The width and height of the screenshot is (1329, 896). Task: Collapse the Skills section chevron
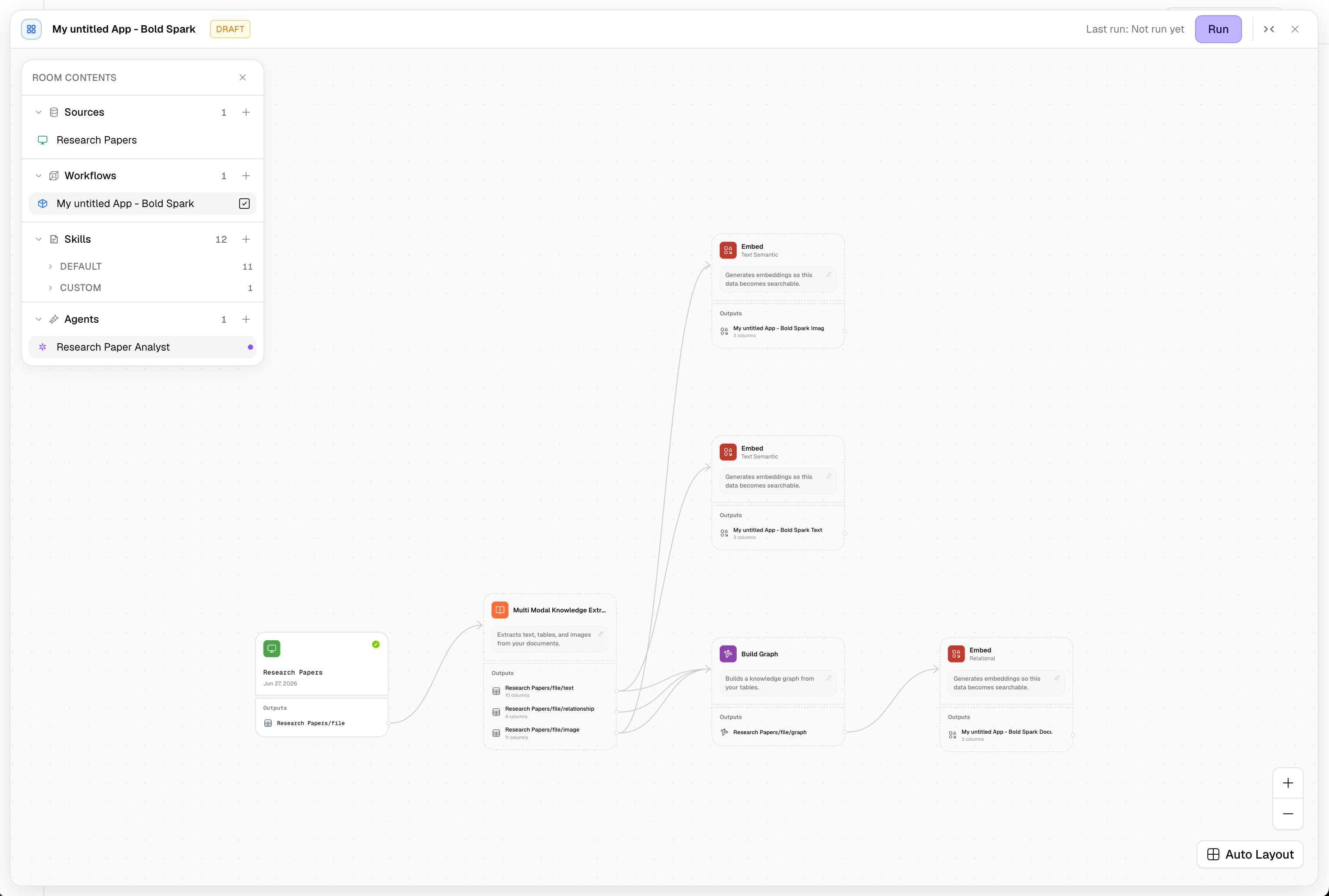(39, 239)
